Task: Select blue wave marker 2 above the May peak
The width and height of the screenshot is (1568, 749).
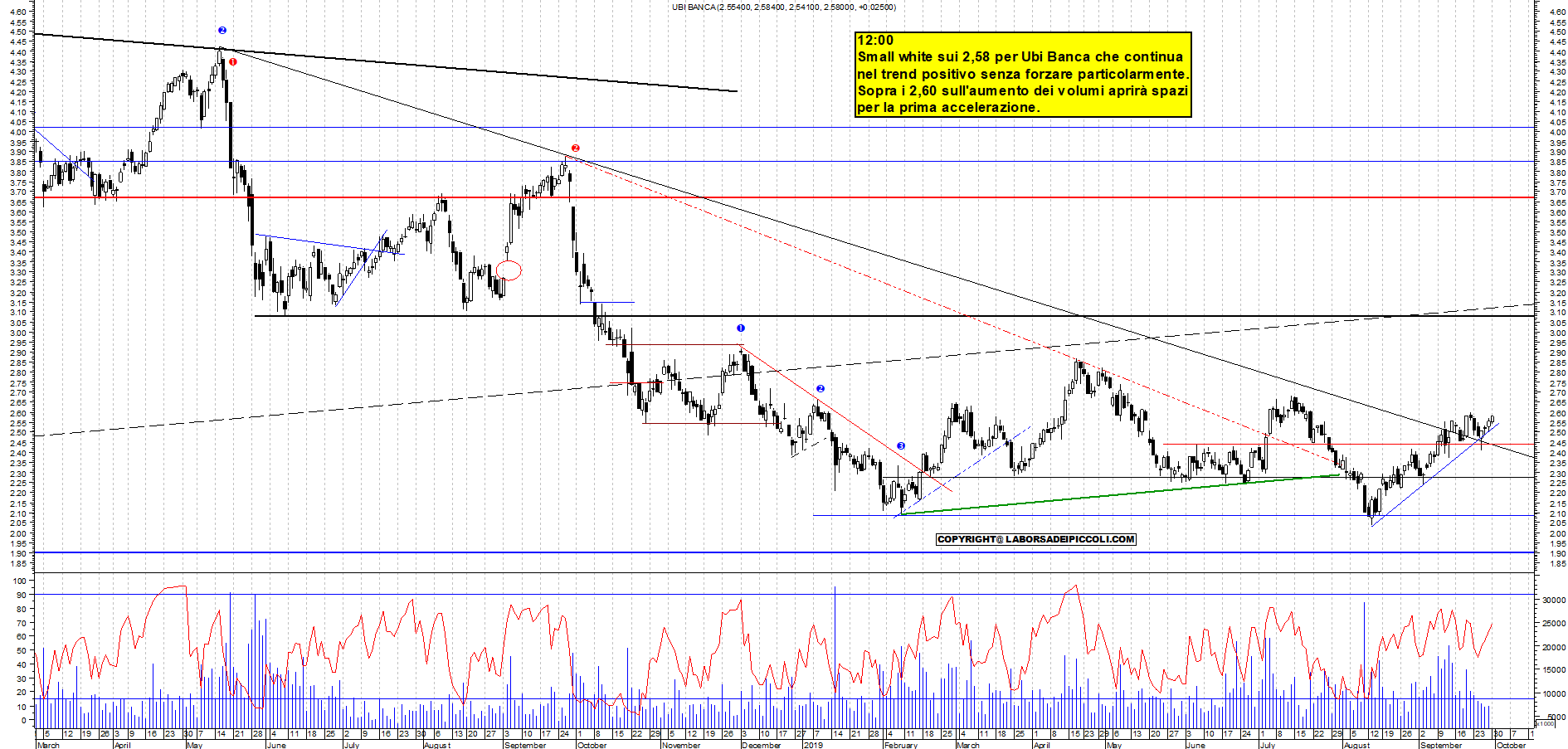Action: (x=222, y=31)
